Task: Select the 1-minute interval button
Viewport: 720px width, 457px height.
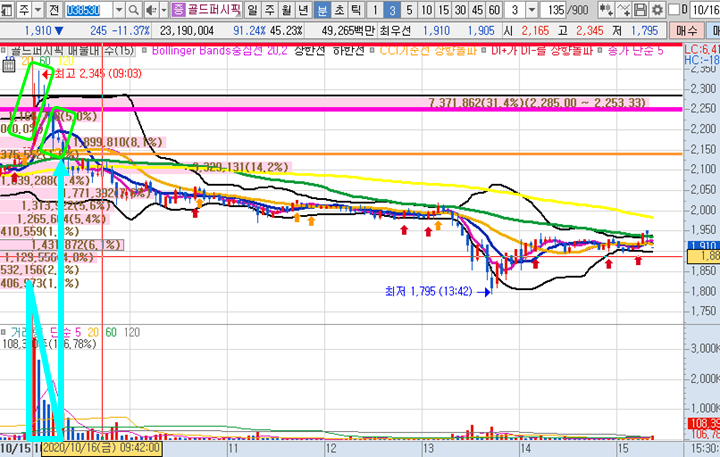Action: (375, 10)
